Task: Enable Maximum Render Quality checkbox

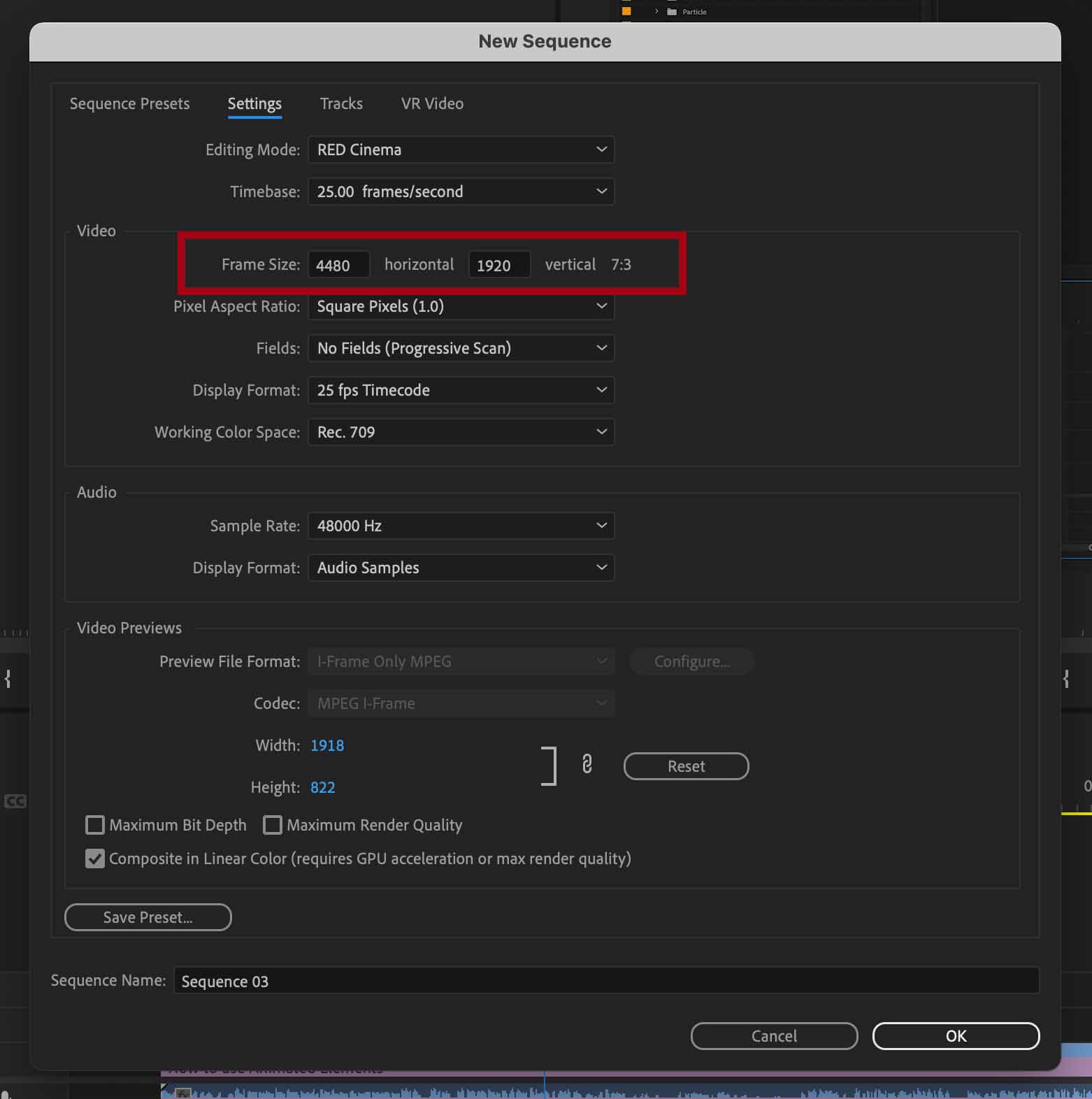Action: click(272, 825)
